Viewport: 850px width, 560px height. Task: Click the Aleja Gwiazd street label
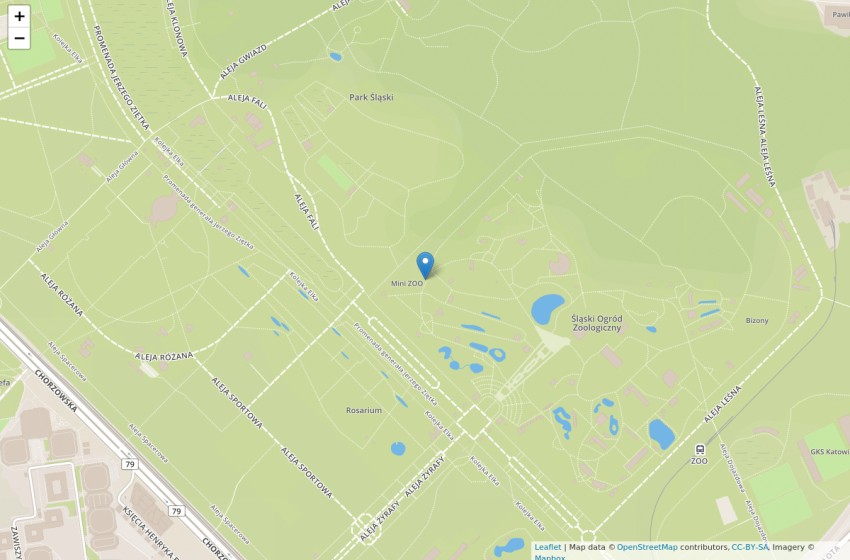click(243, 62)
